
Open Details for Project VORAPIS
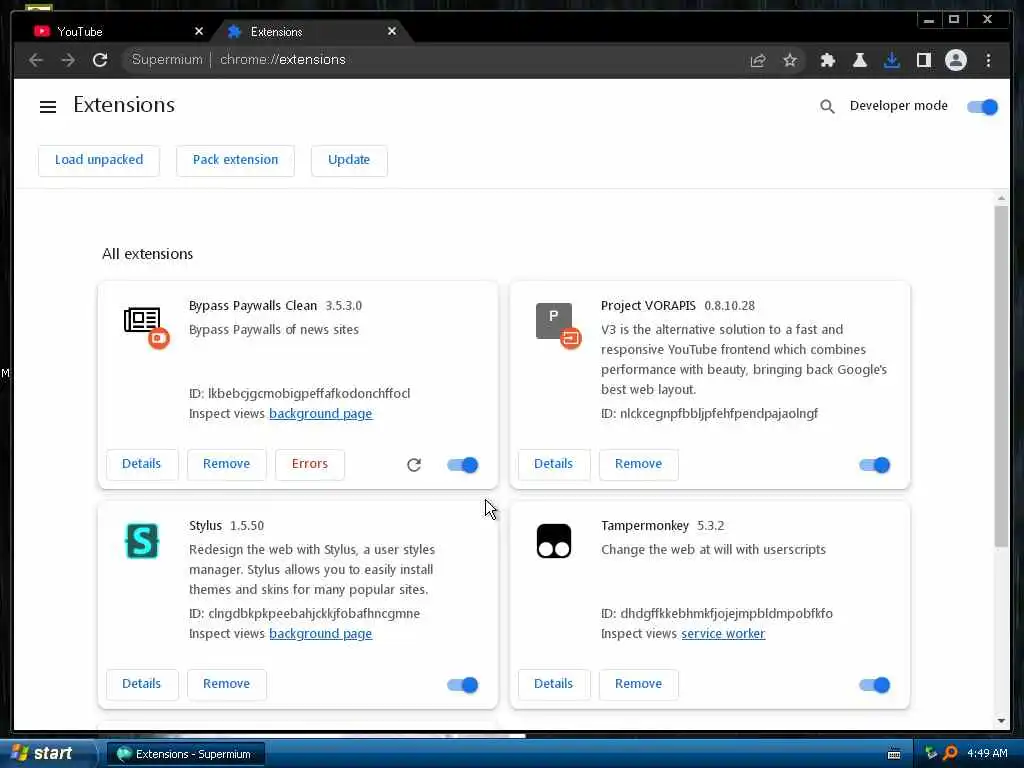554,464
